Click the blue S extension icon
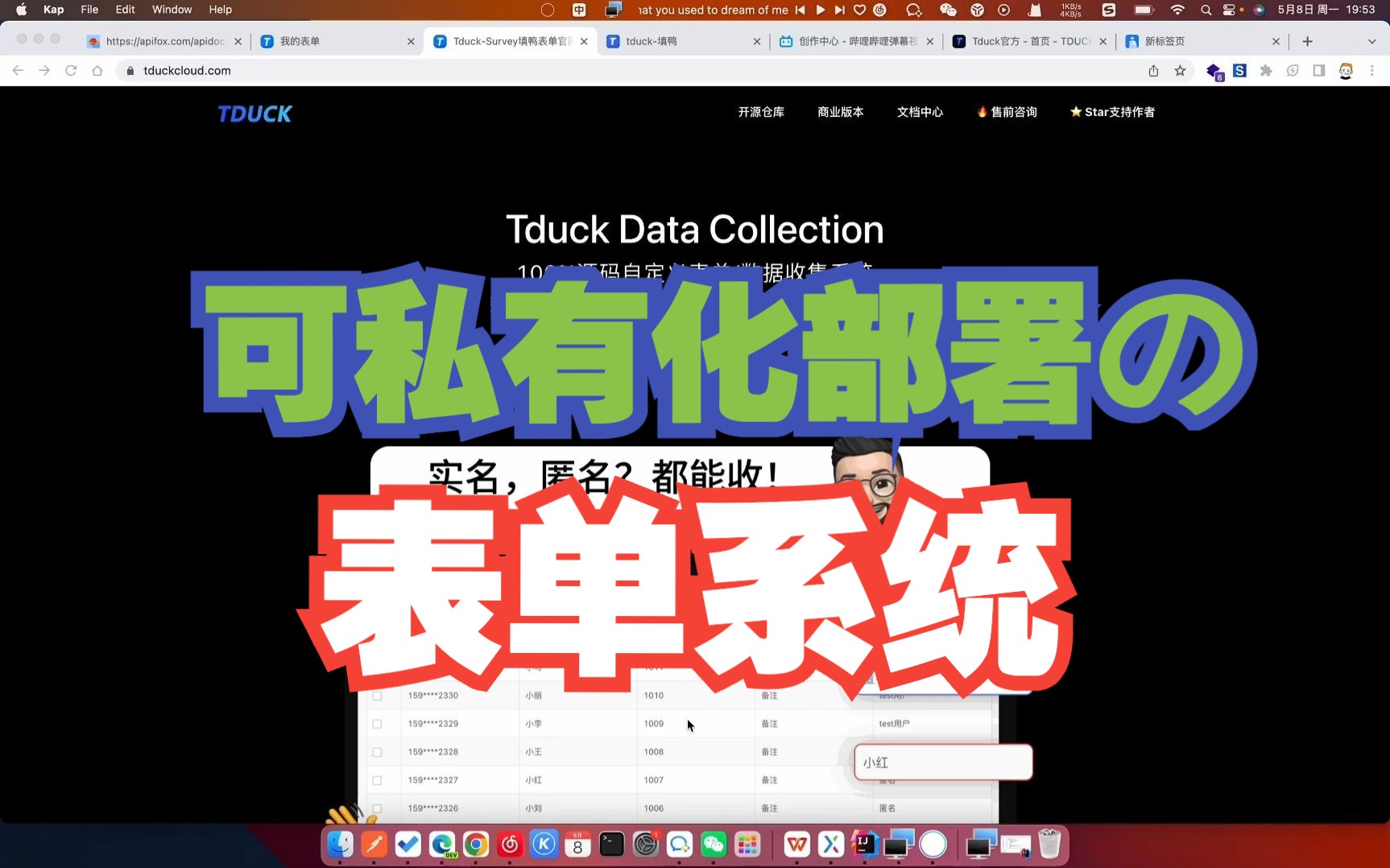 click(1240, 71)
